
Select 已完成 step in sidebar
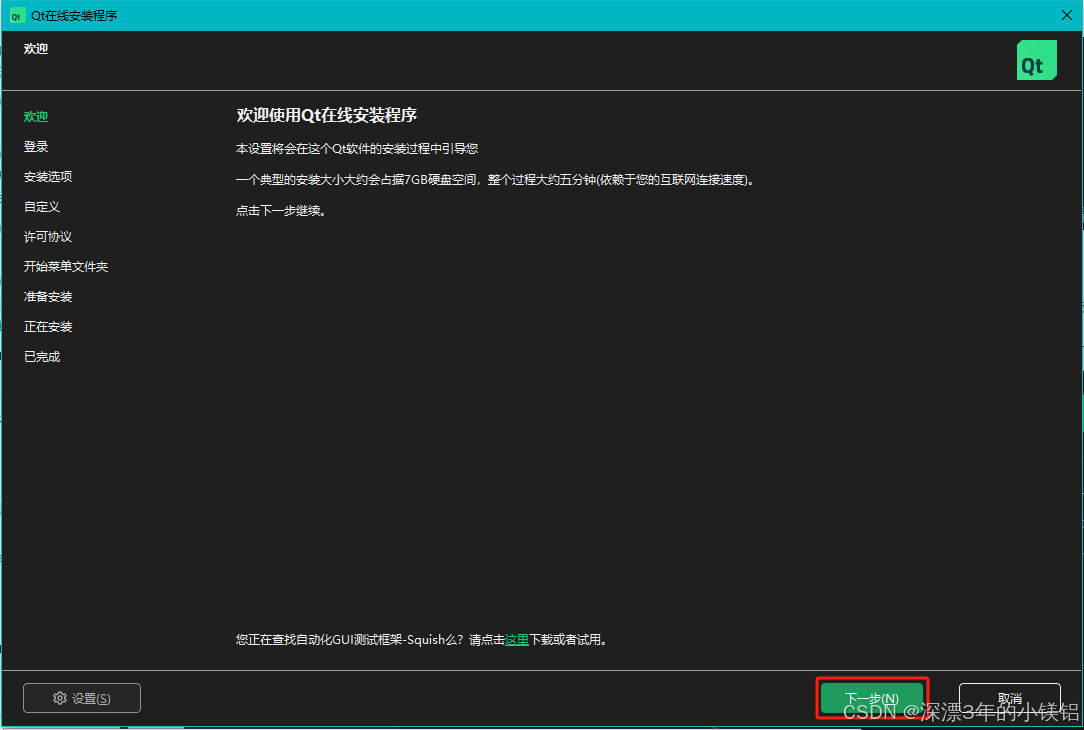click(x=41, y=357)
